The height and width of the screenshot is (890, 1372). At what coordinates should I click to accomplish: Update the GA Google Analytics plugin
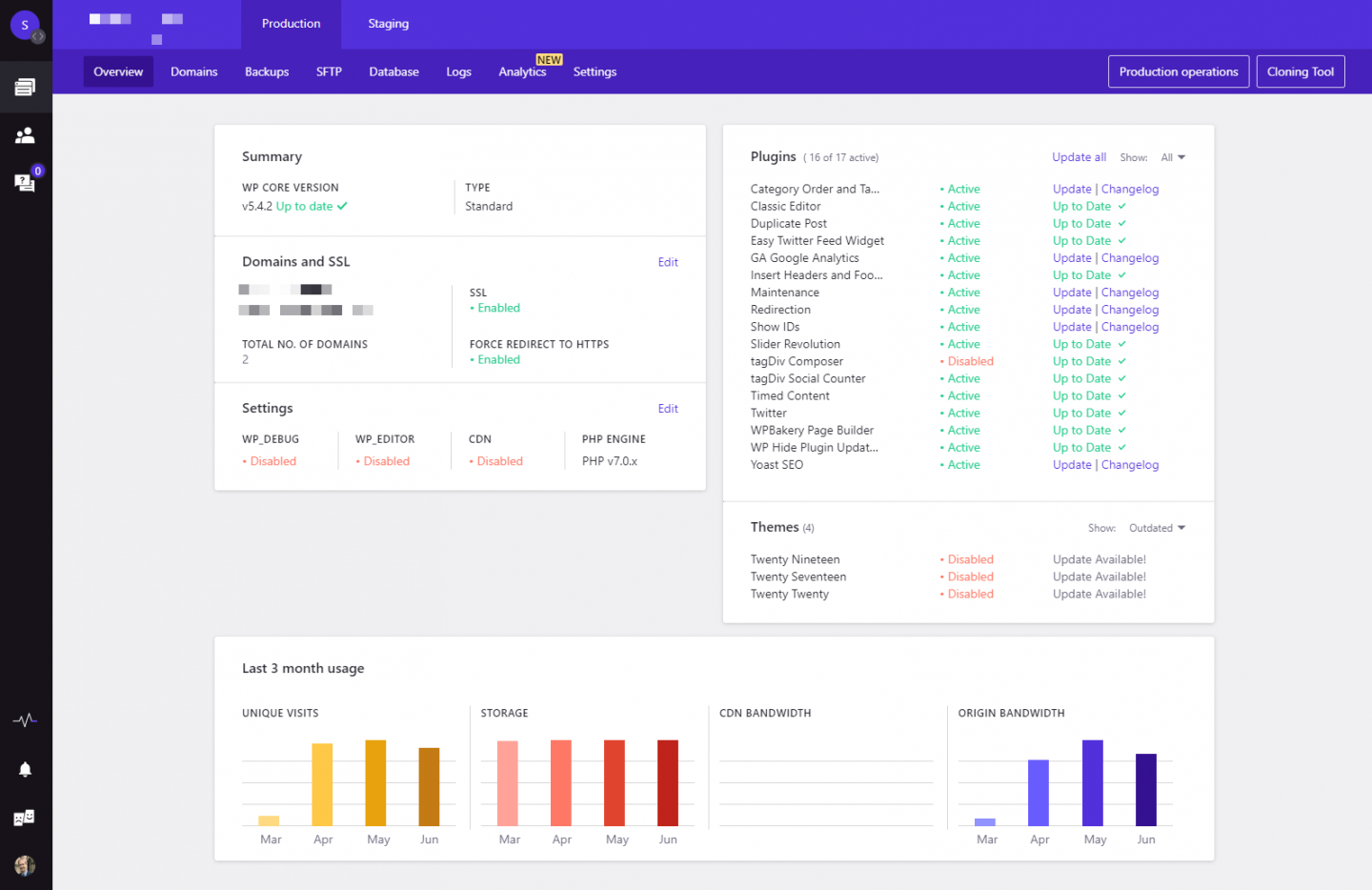click(x=1072, y=258)
